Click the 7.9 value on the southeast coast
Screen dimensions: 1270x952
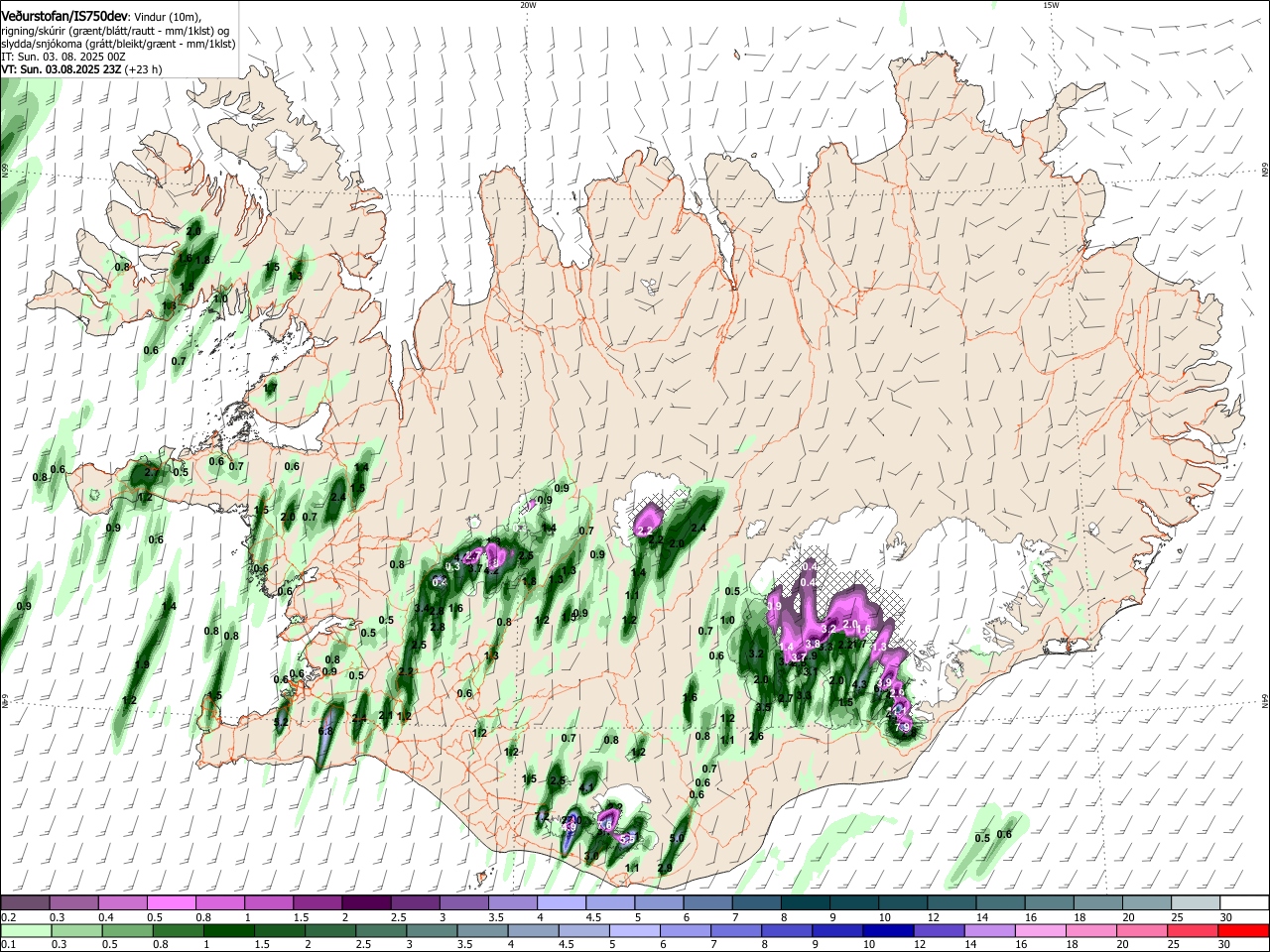pos(903,727)
